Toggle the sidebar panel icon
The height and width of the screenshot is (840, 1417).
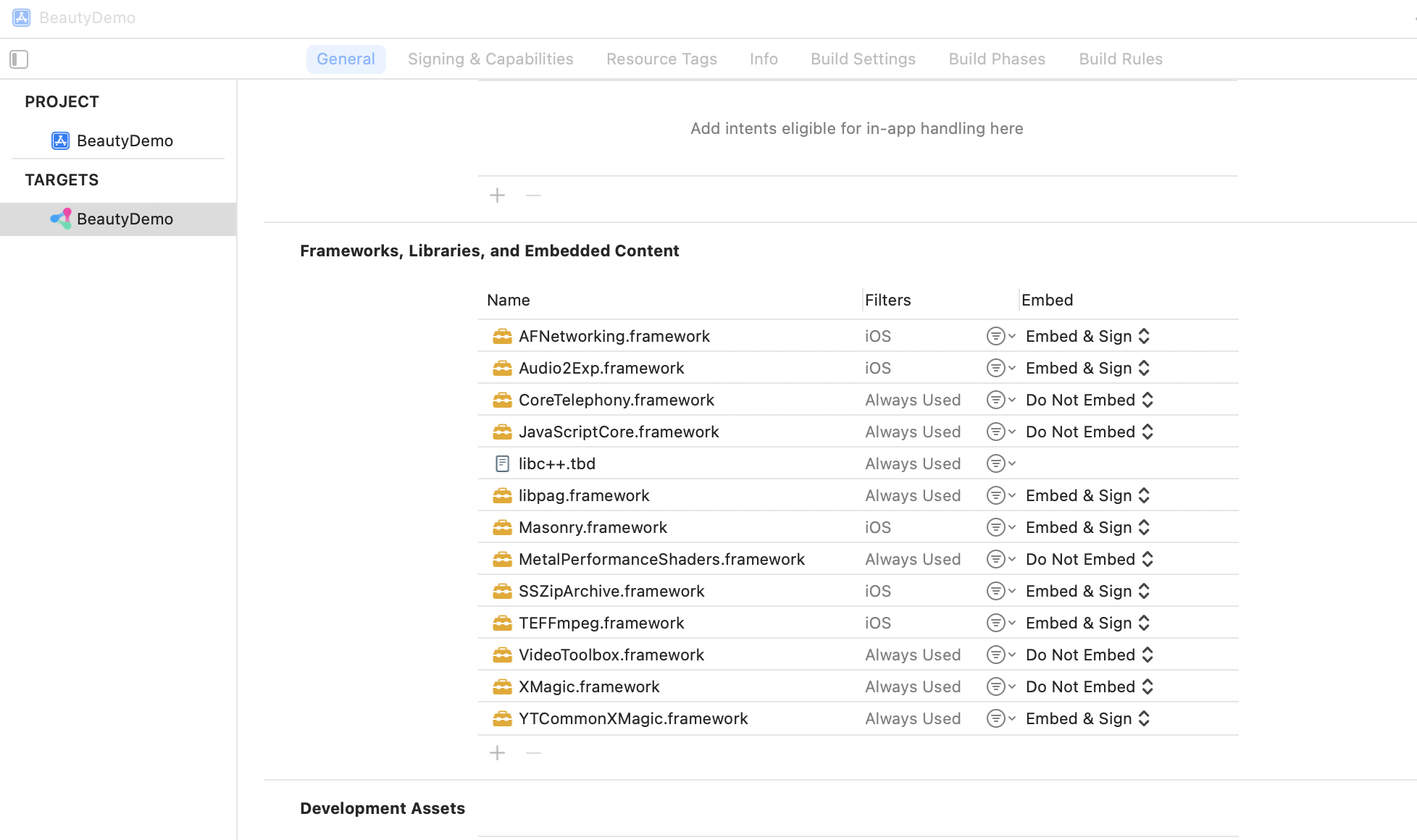19,59
